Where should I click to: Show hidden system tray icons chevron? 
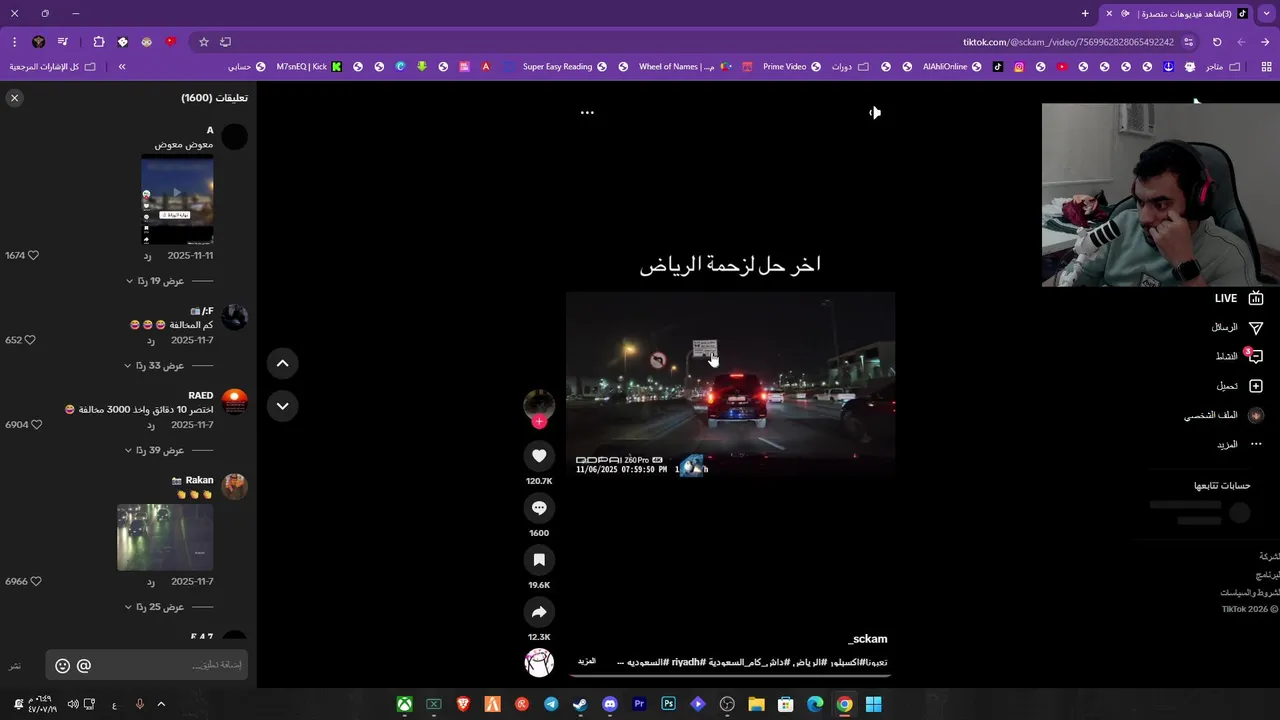coord(161,704)
